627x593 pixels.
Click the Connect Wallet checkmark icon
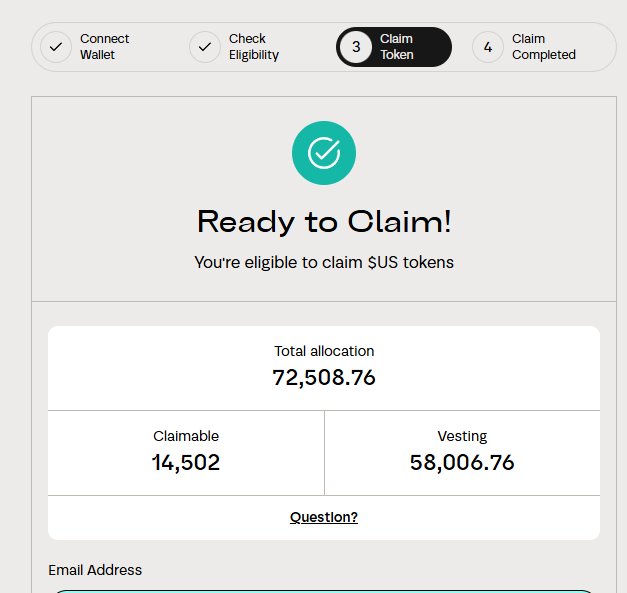pyautogui.click(x=56, y=47)
